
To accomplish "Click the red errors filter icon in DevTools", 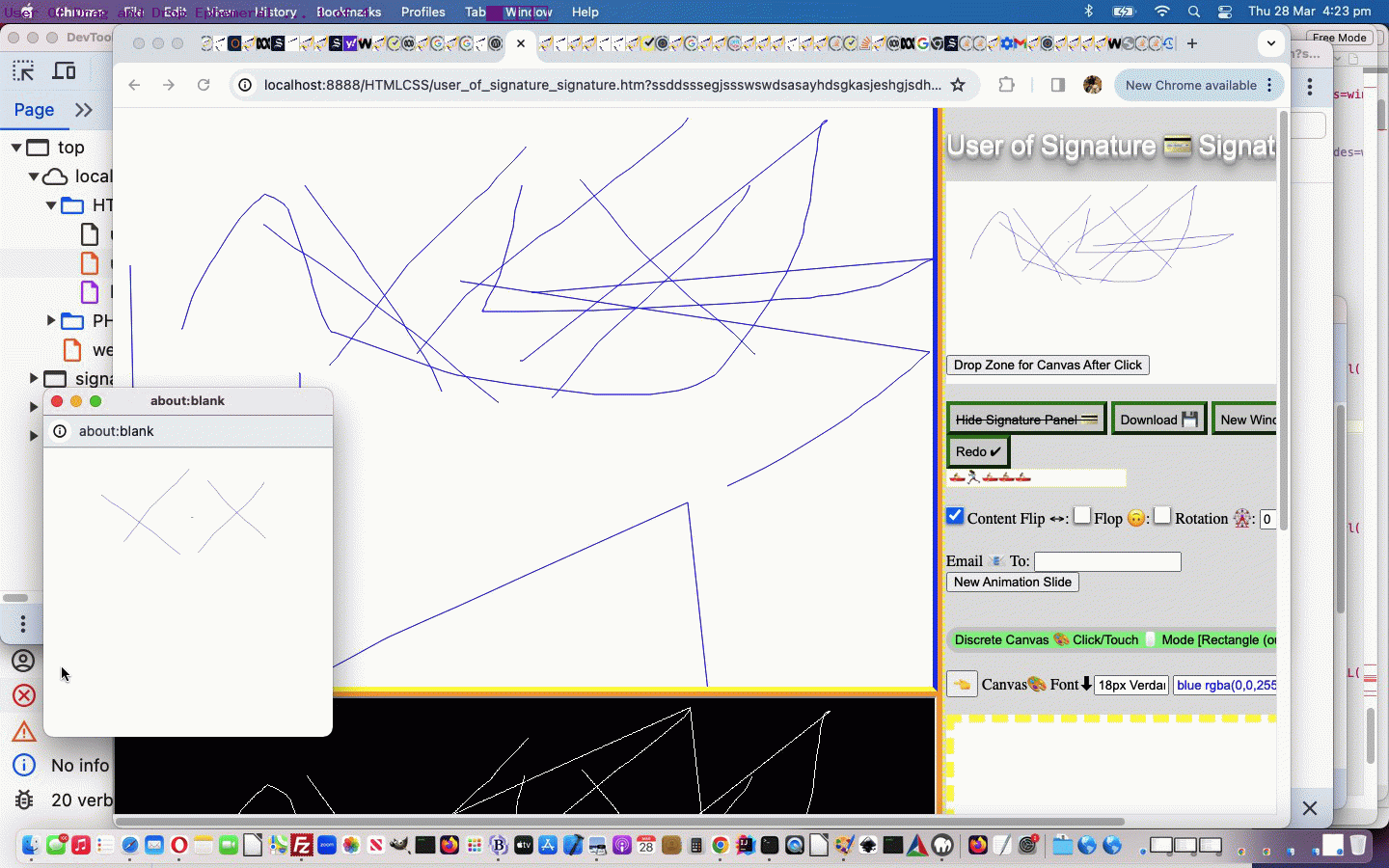I will pos(23,696).
